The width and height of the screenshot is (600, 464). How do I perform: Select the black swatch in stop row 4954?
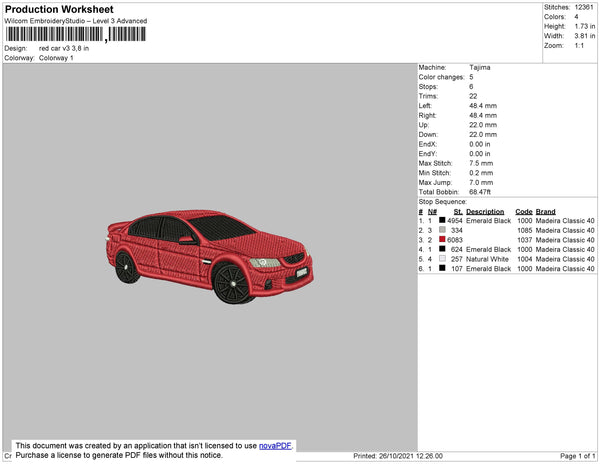coord(442,220)
